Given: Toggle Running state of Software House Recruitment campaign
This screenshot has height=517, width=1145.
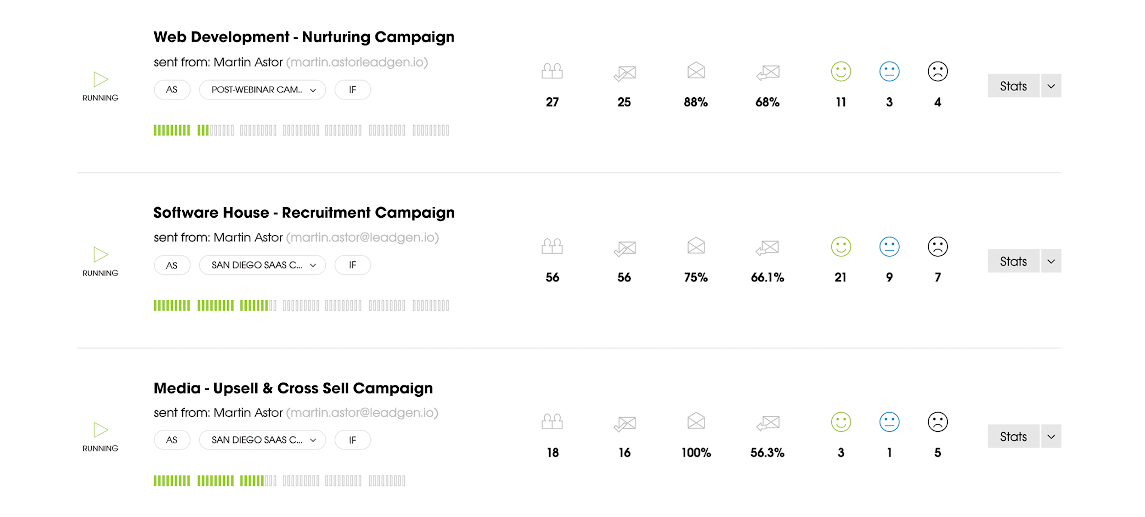Looking at the screenshot, I should [x=100, y=254].
